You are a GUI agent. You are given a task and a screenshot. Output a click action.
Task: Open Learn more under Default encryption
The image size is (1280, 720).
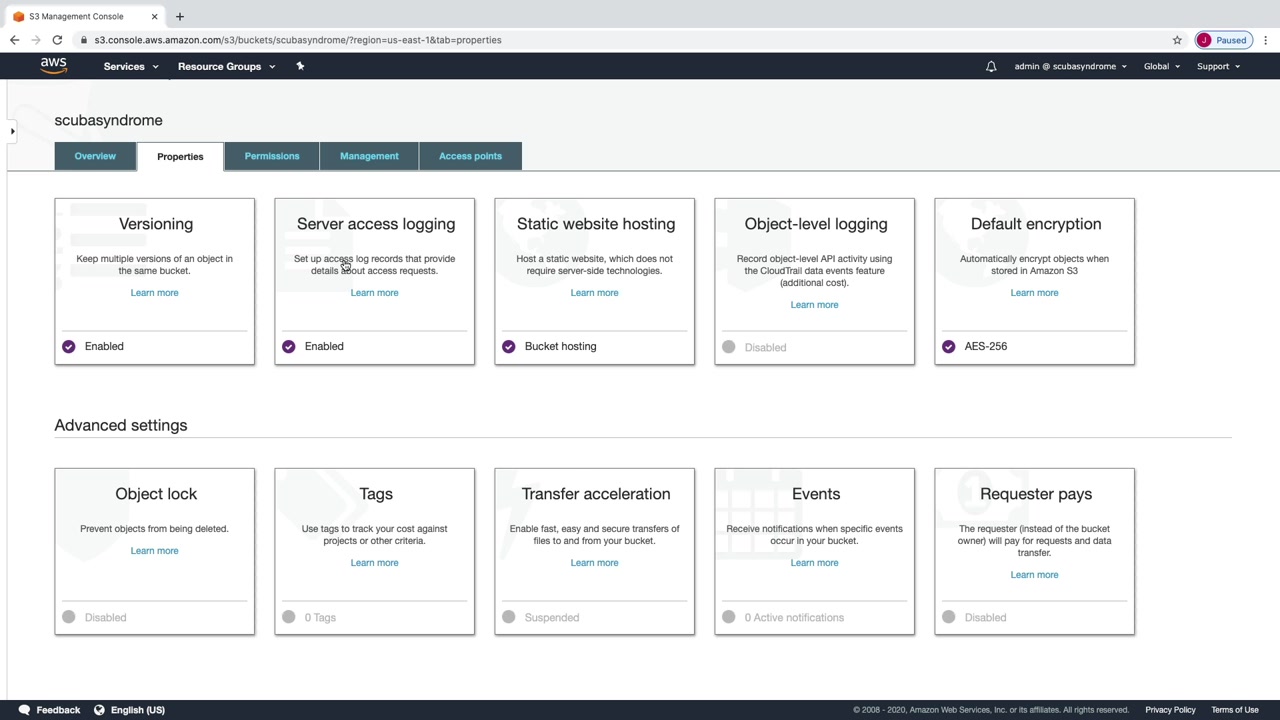pos(1034,293)
